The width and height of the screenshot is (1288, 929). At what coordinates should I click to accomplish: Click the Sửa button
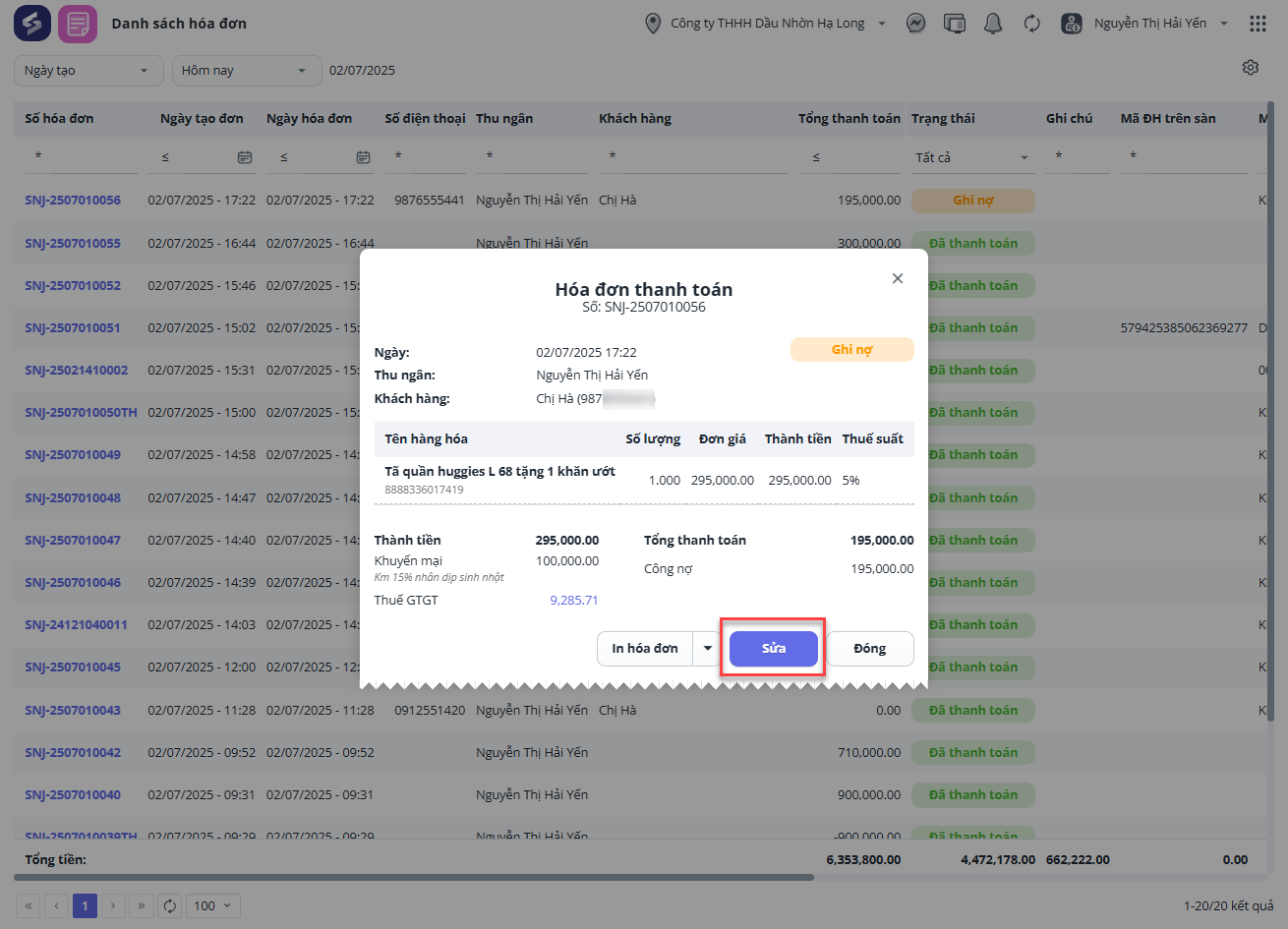pos(773,649)
